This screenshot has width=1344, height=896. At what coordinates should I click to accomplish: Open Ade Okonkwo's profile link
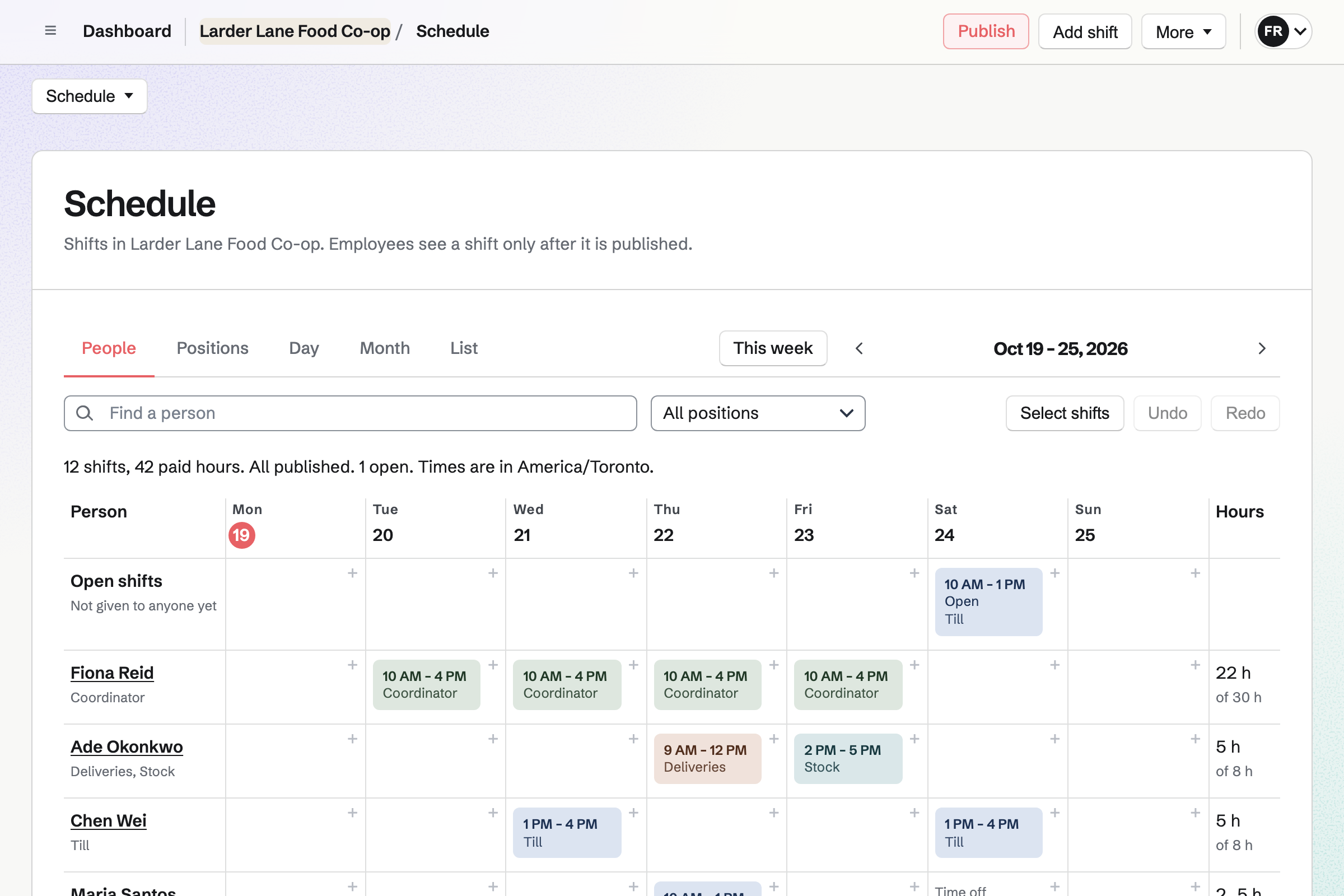pos(127,747)
